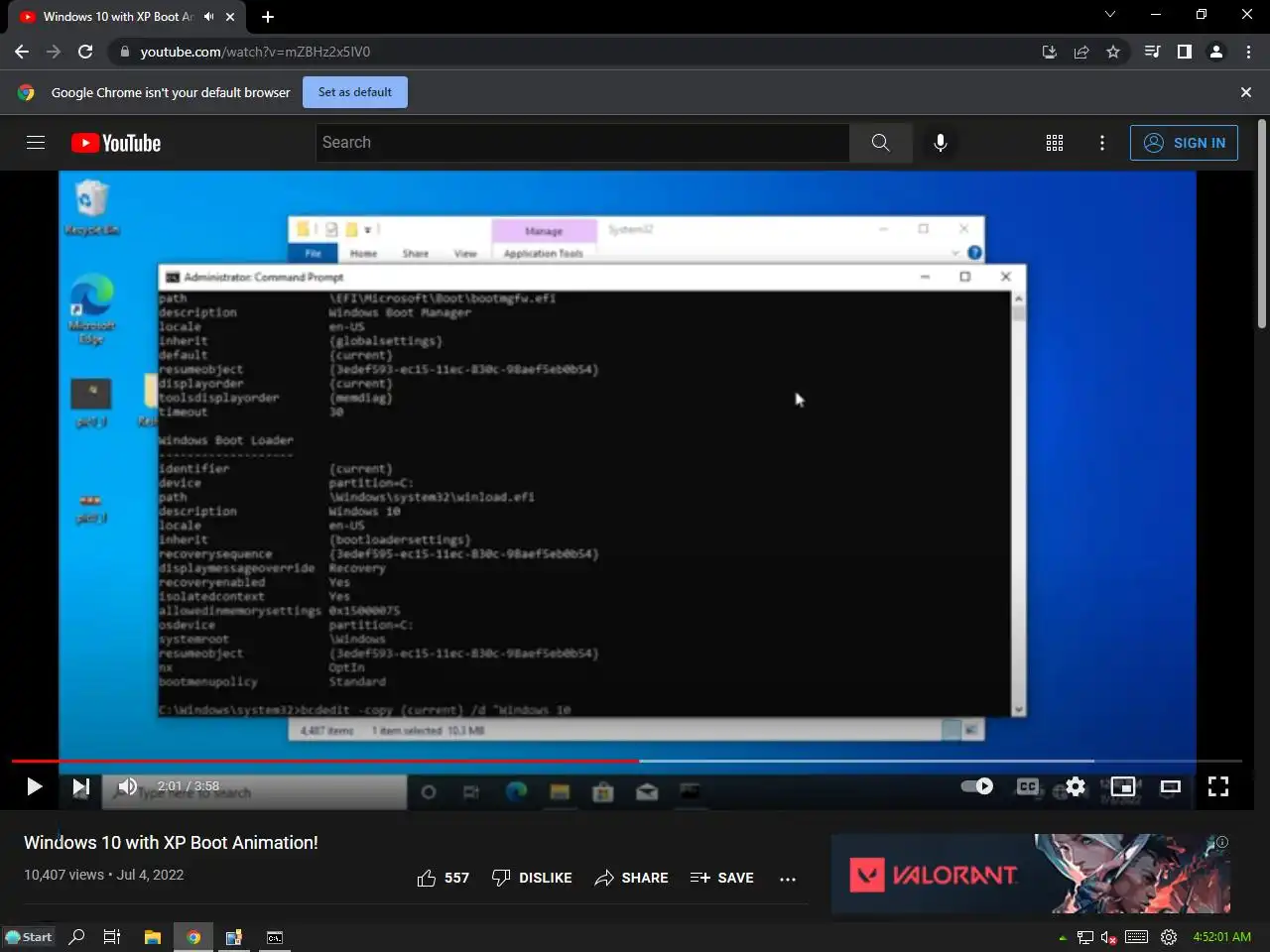
Task: Open the command prompt taskbar icon
Action: click(275, 937)
